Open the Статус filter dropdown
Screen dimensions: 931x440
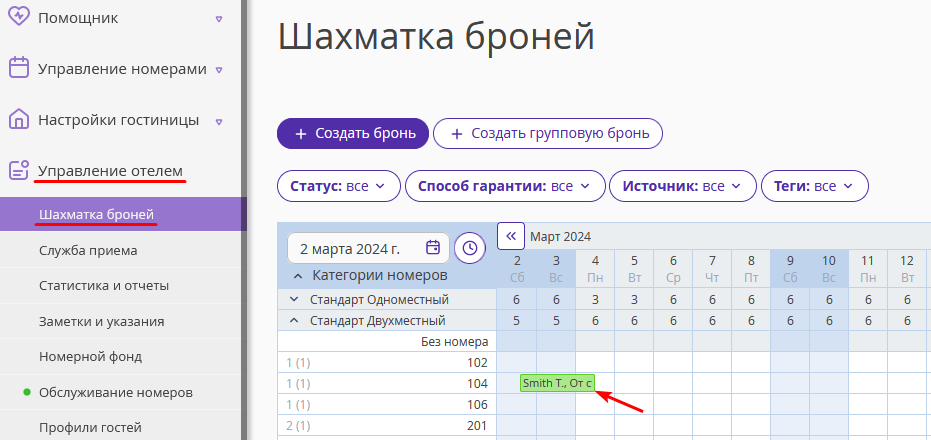tap(338, 186)
